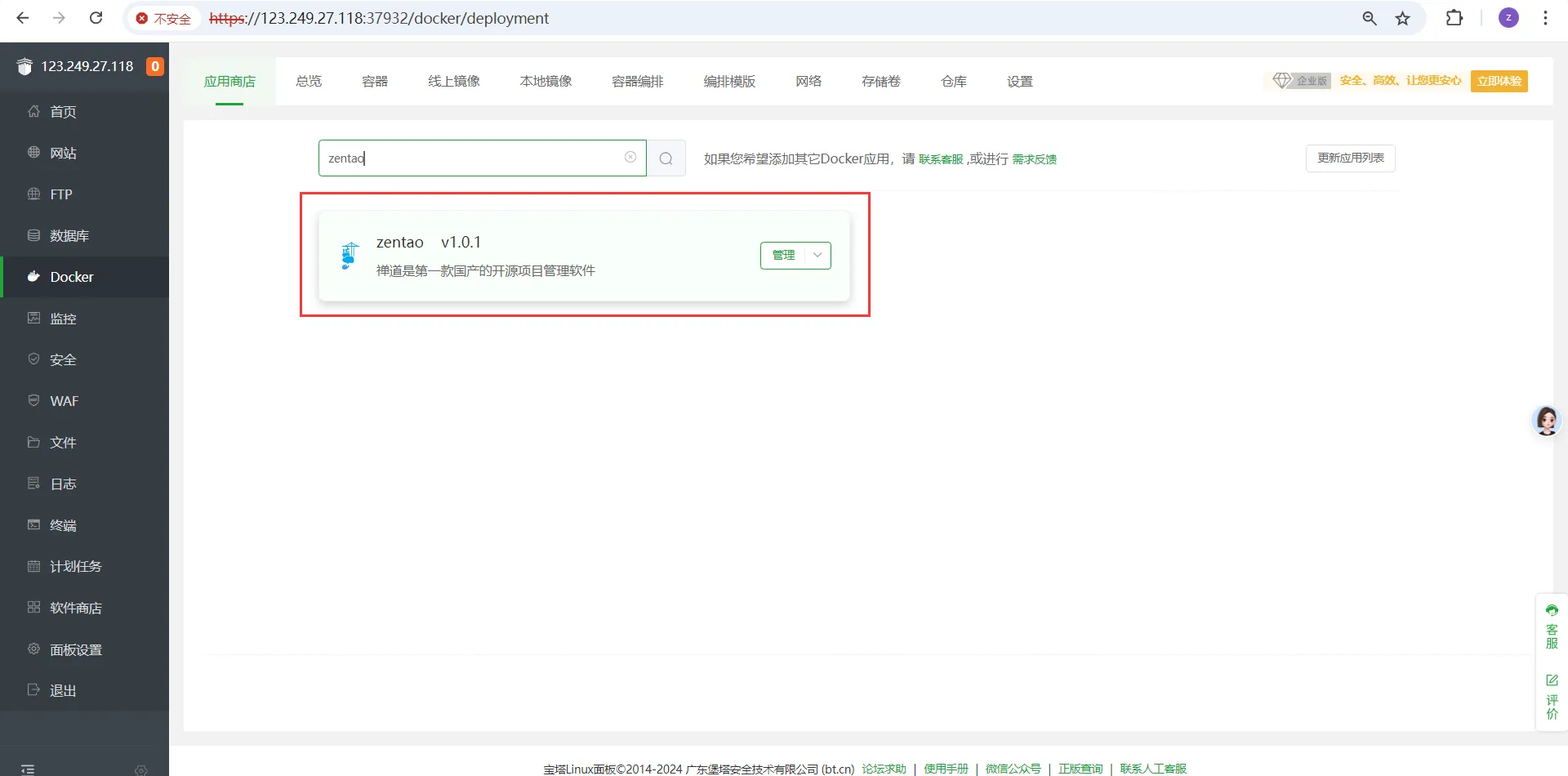Switch to the 设置 tab
This screenshot has height=776, width=1568.
(1020, 81)
